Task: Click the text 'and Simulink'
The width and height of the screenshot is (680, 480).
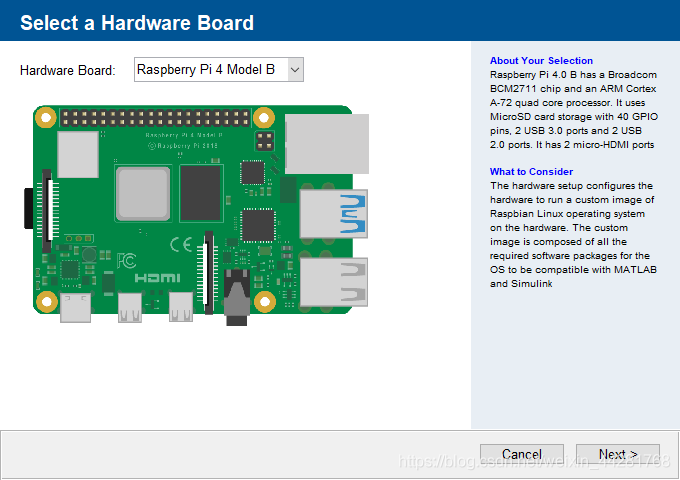Action: point(521,284)
